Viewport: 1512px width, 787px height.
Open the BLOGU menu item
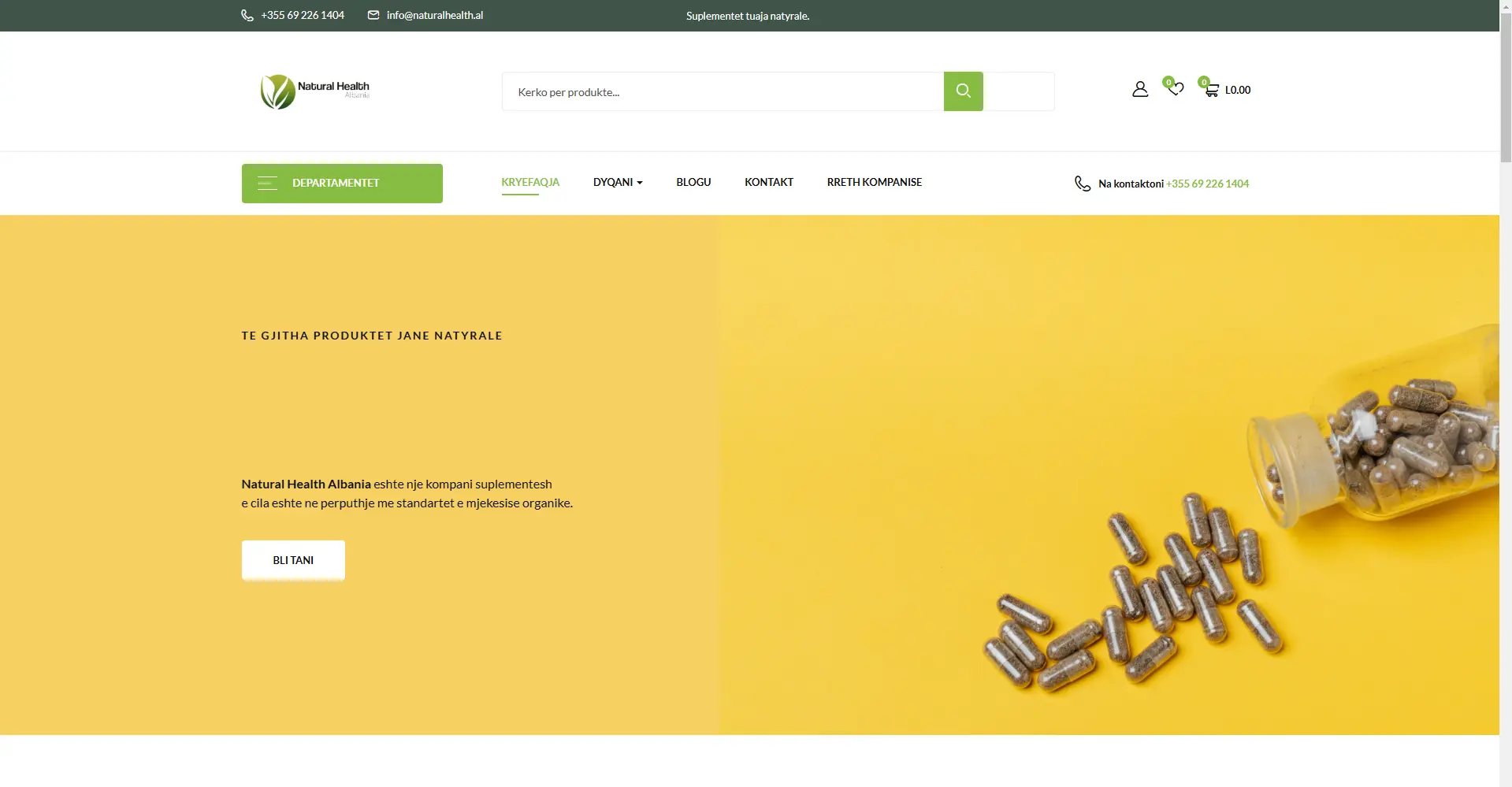[x=693, y=182]
